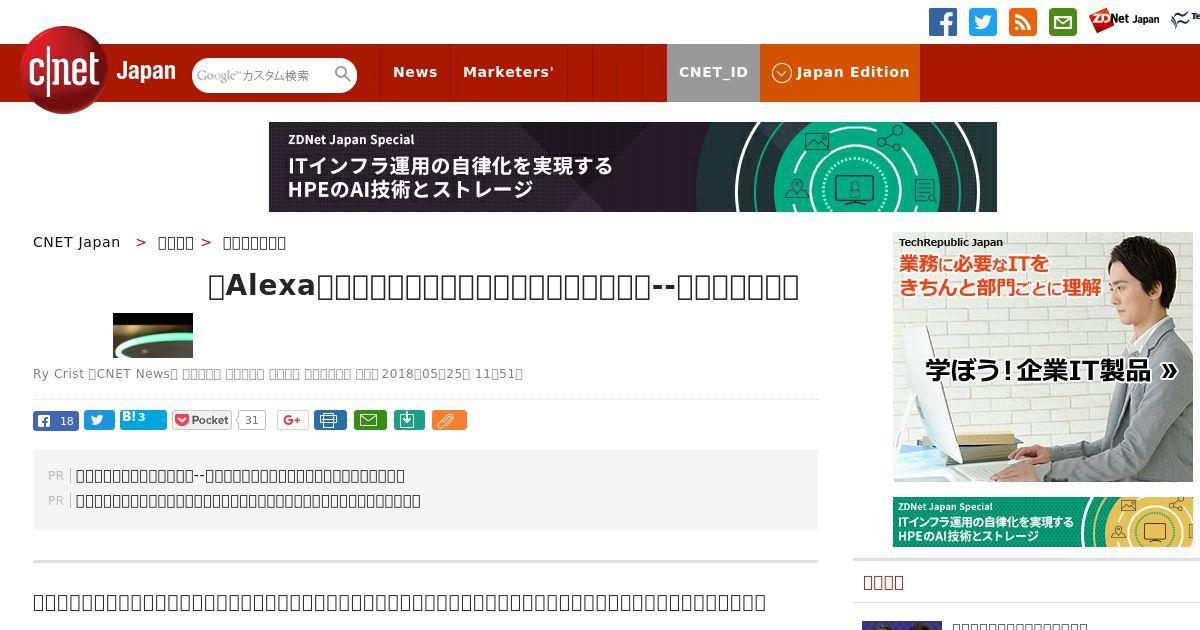This screenshot has width=1200, height=630.
Task: Click the Alexa article headline
Action: coord(503,286)
